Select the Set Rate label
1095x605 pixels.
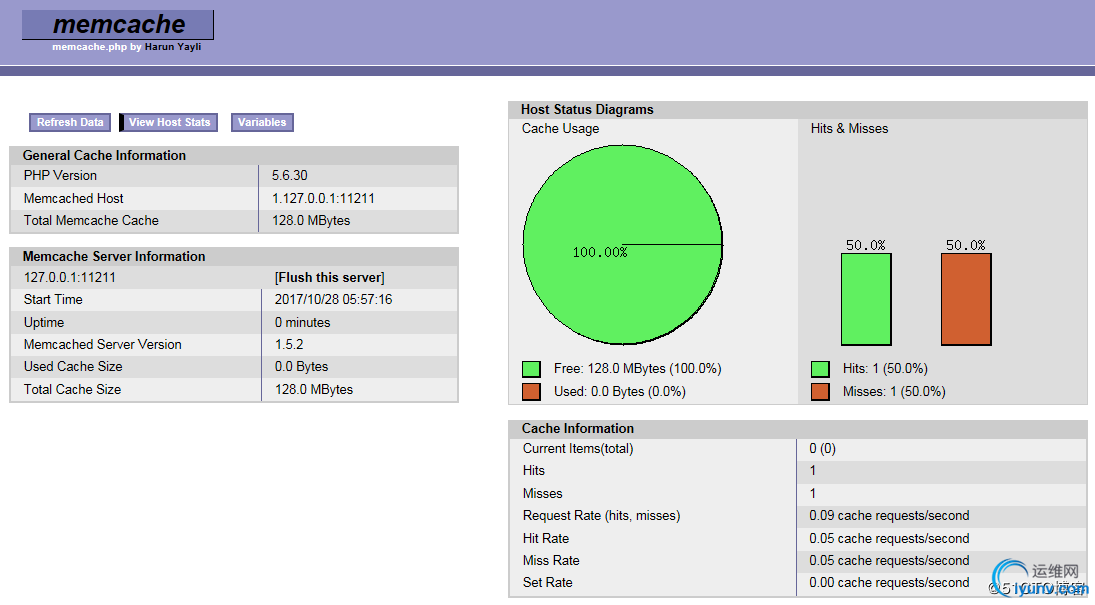point(548,583)
